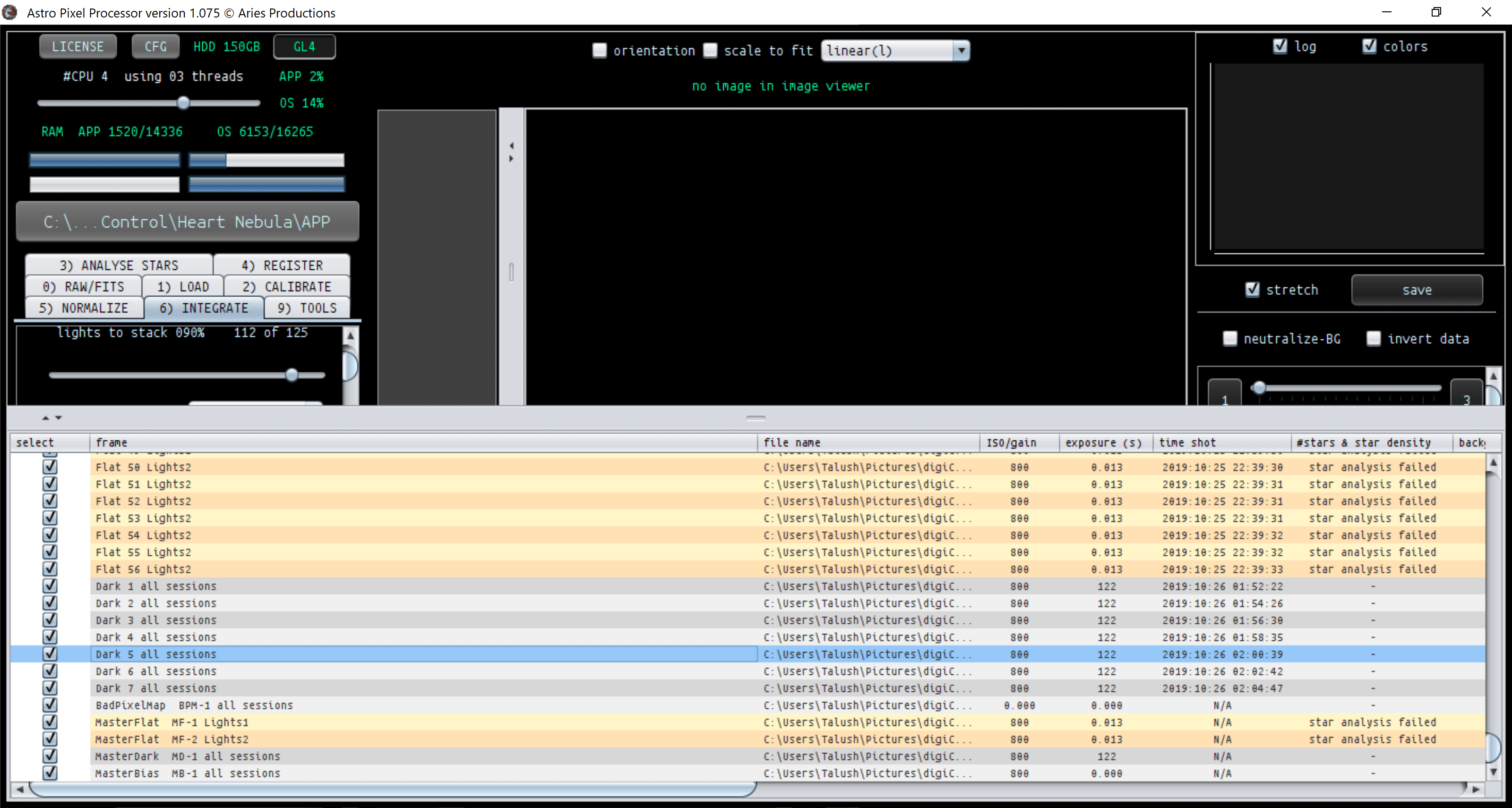Click the stretch slider handle in right panel
This screenshot has width=1512, height=808.
pyautogui.click(x=1258, y=388)
